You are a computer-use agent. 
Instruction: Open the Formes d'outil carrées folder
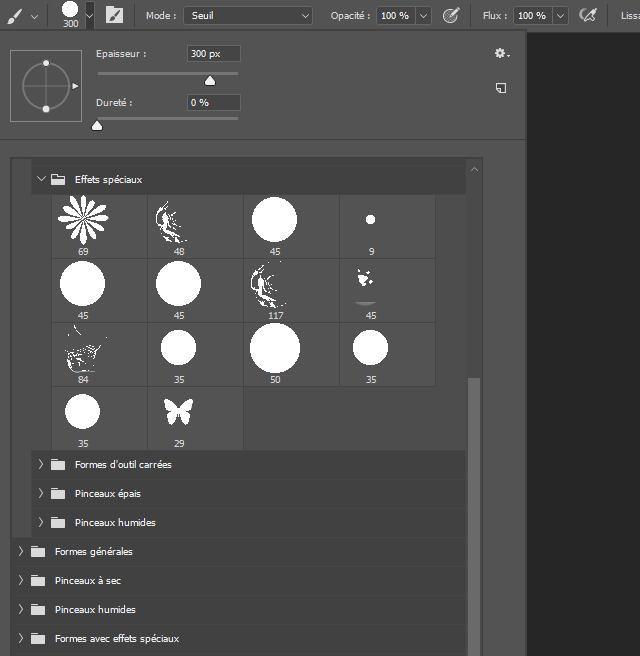(x=41, y=464)
